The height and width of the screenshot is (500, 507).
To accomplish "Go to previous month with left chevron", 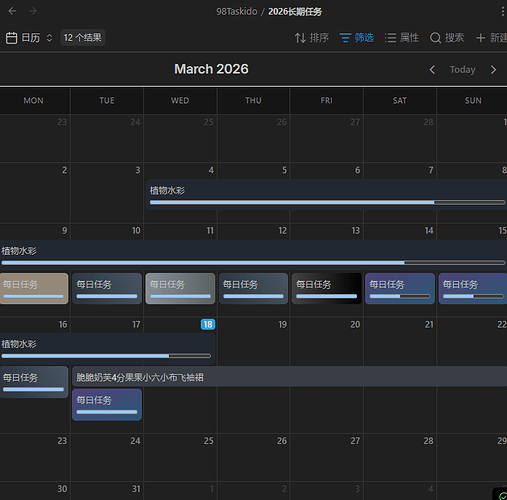I will [432, 70].
